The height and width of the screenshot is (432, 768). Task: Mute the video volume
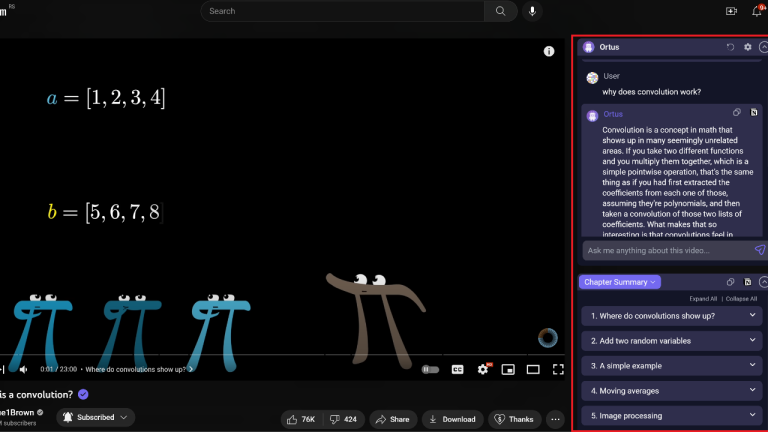[x=23, y=369]
